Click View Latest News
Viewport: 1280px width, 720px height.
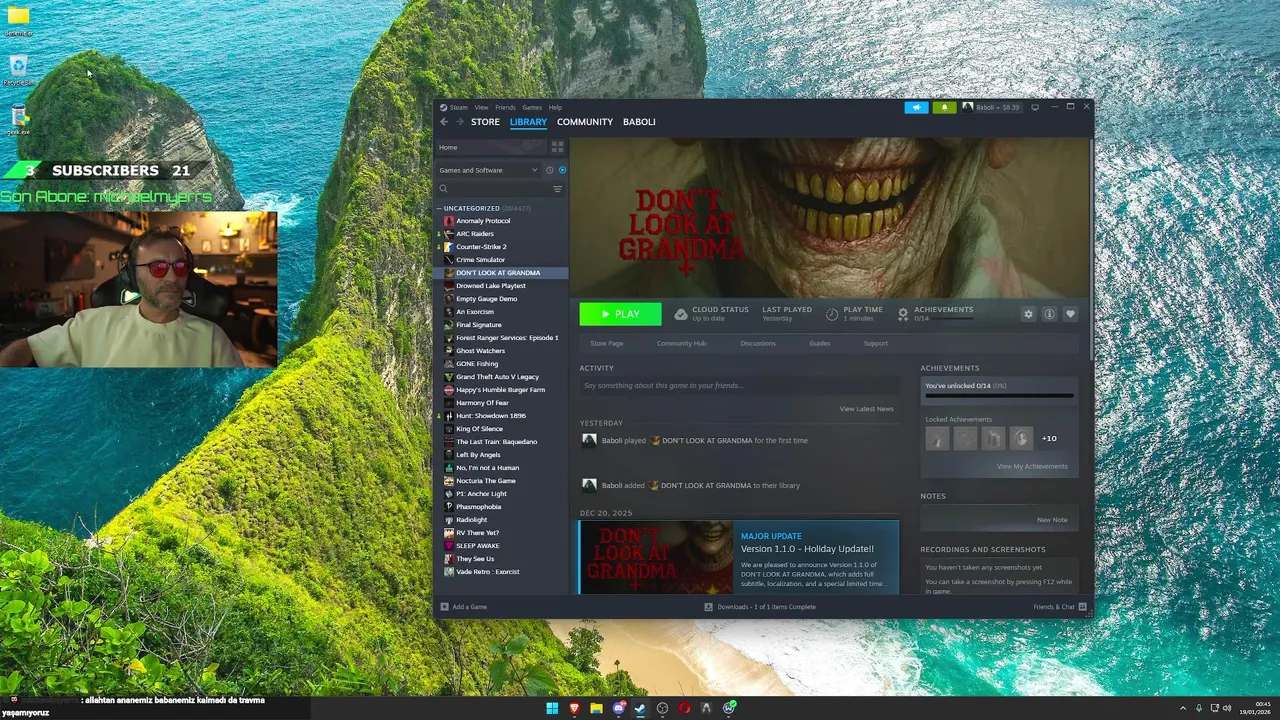[x=866, y=409]
